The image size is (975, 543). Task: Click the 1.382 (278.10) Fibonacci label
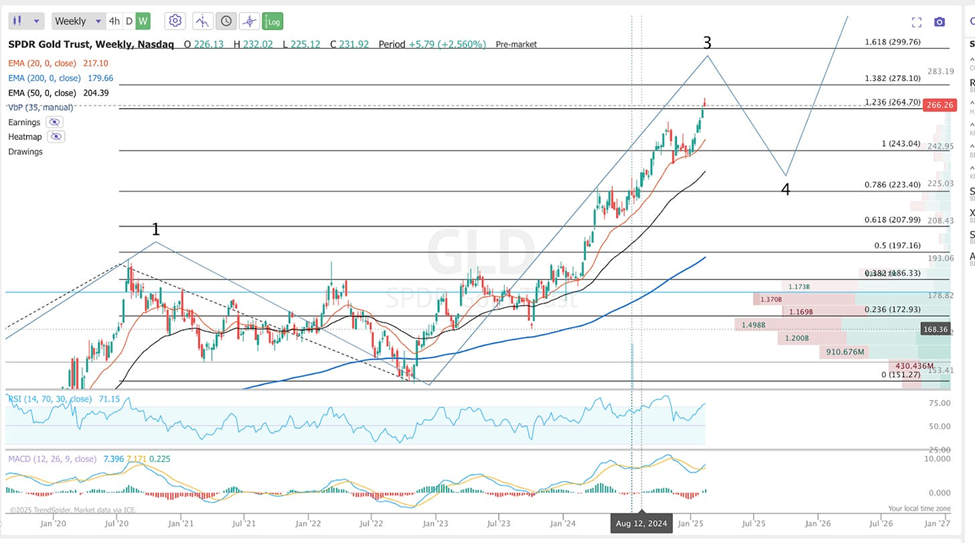pyautogui.click(x=892, y=78)
